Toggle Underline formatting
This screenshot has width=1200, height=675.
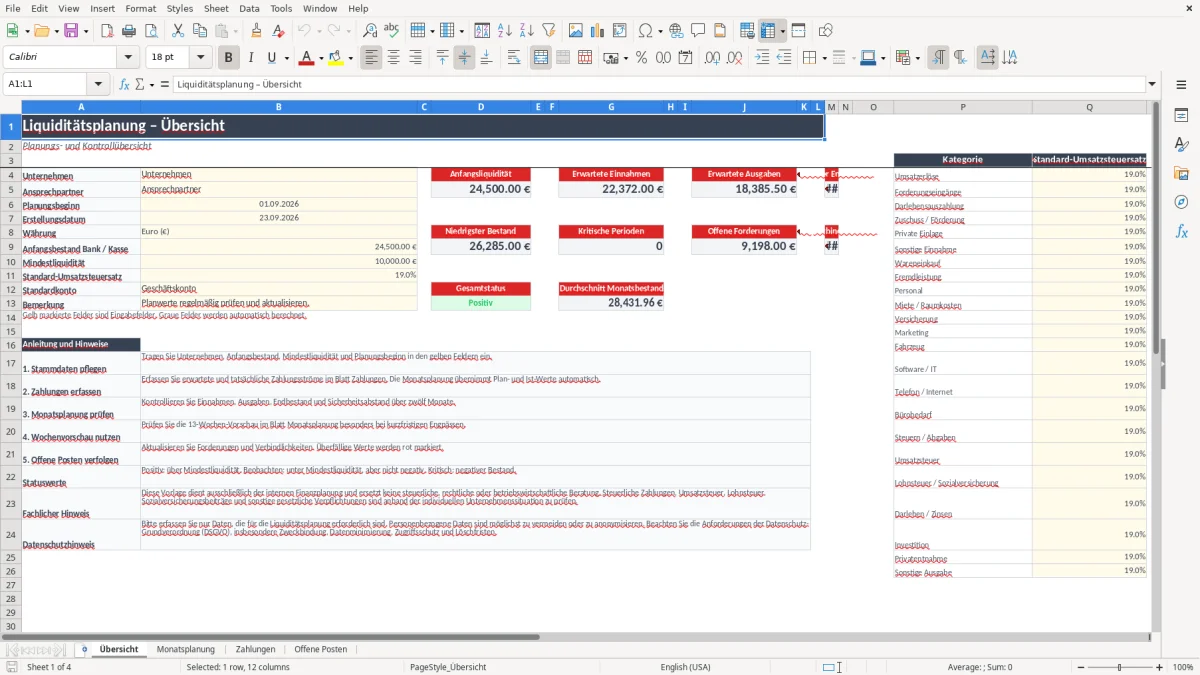tap(272, 58)
